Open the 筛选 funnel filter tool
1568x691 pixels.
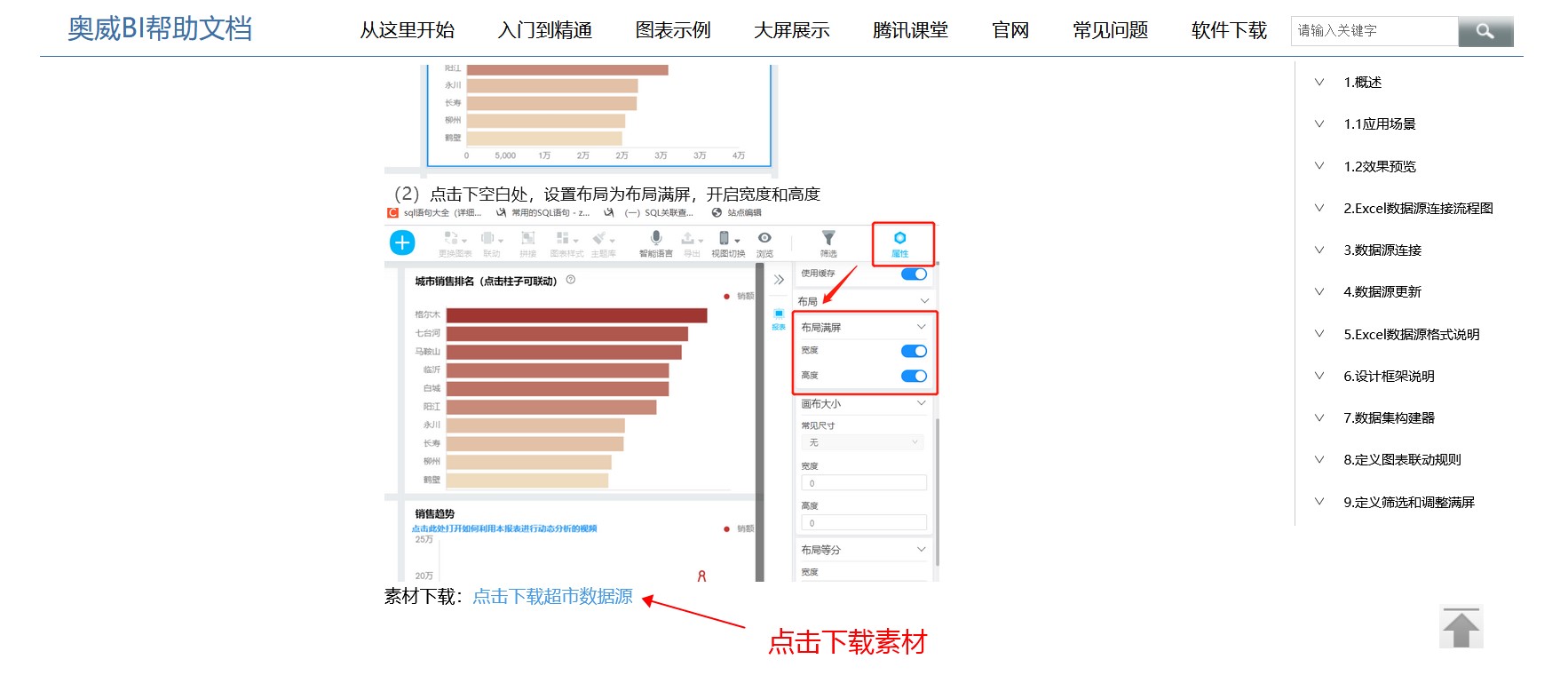[828, 242]
